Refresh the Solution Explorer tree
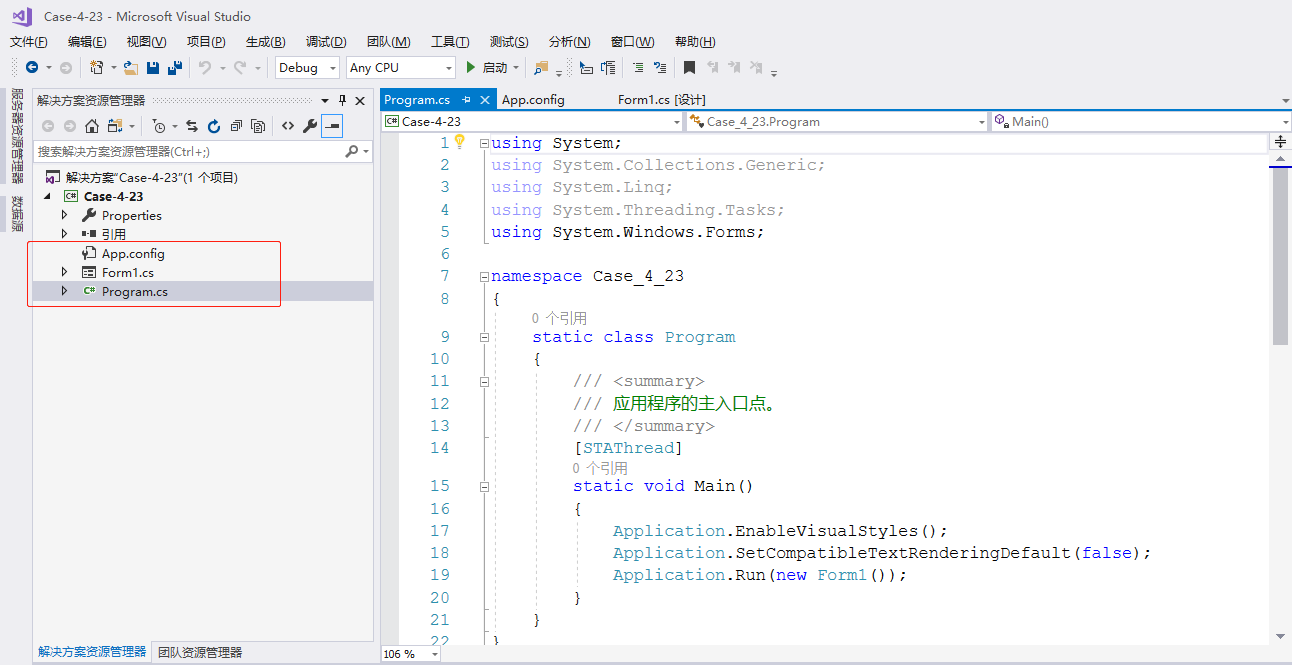 (214, 126)
